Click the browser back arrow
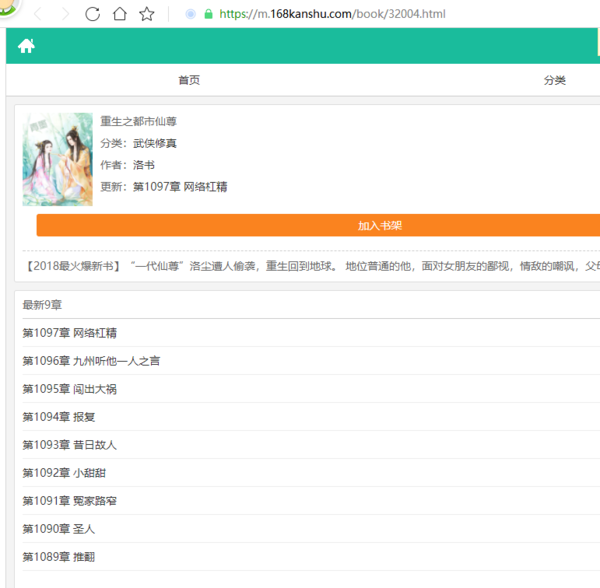This screenshot has width=600, height=588. (x=38, y=14)
